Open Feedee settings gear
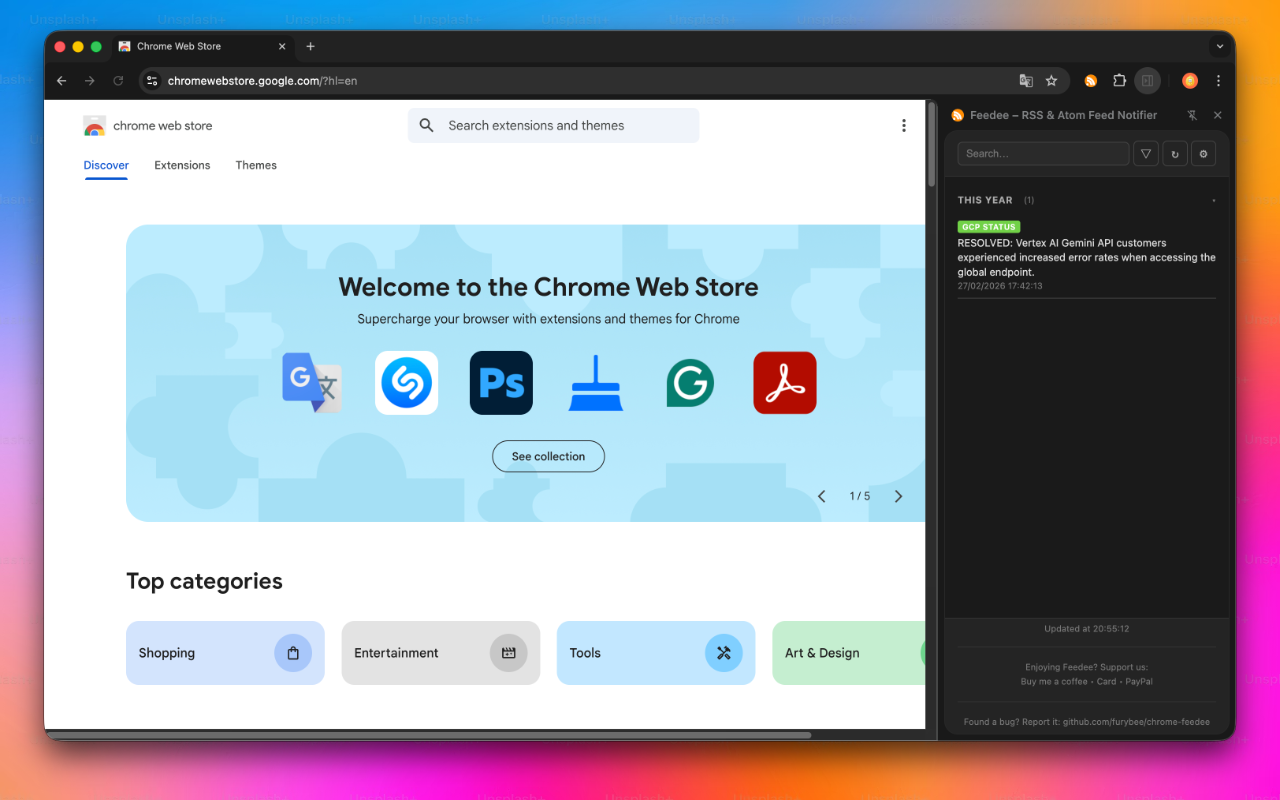Viewport: 1280px width, 800px height. coord(1203,154)
